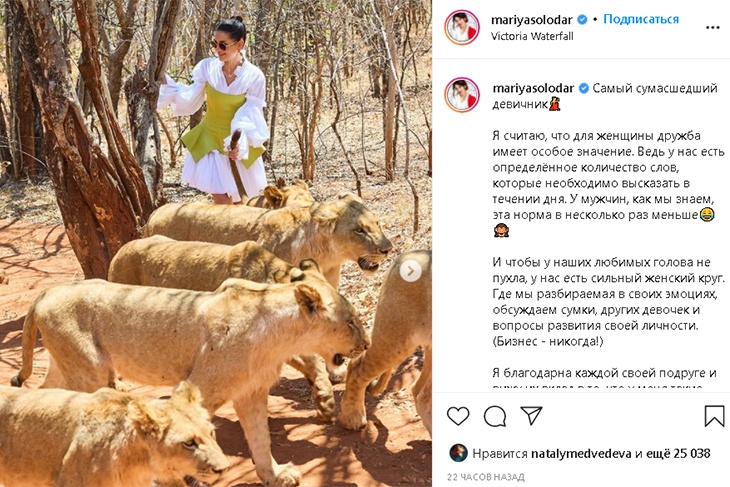The image size is (730, 487).
Task: Open mariyasolodar username in the caption
Action: pos(534,88)
